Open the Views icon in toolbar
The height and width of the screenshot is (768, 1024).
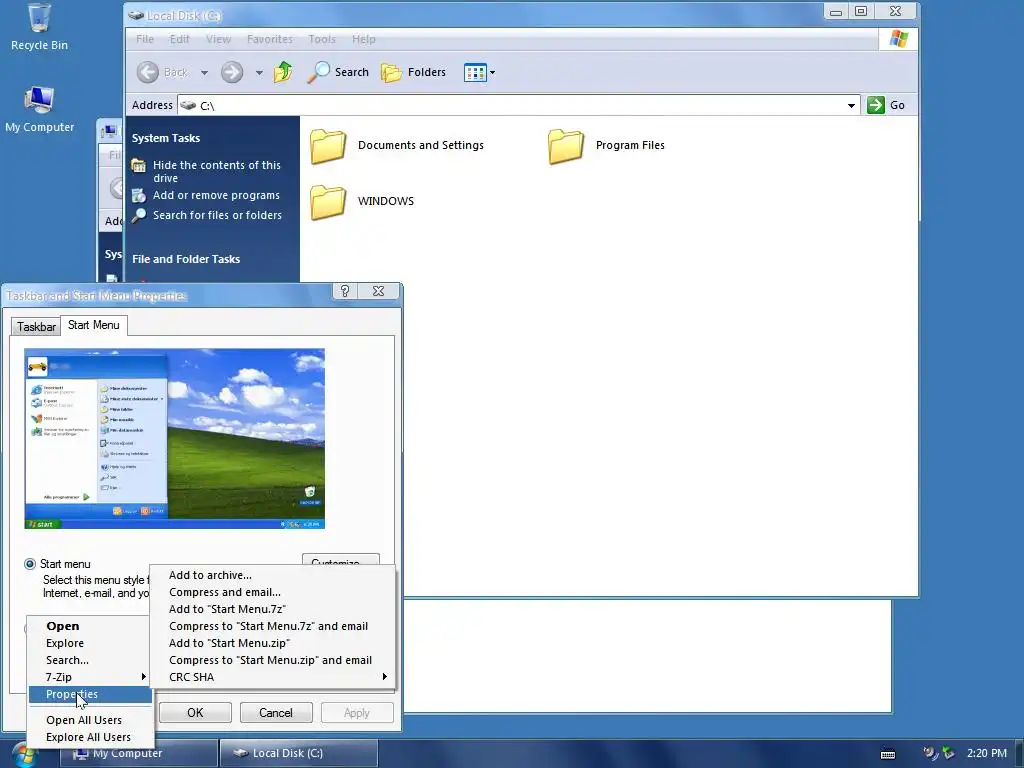pos(475,72)
